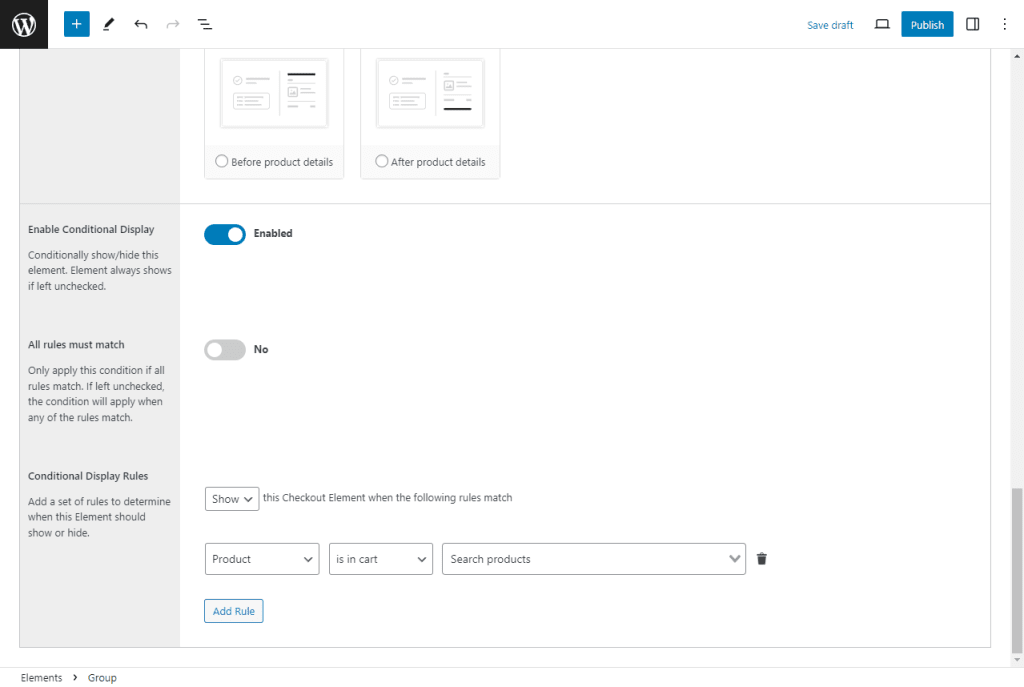This screenshot has width=1024, height=687.
Task: Select Group in the breadcrumb
Action: tap(102, 678)
